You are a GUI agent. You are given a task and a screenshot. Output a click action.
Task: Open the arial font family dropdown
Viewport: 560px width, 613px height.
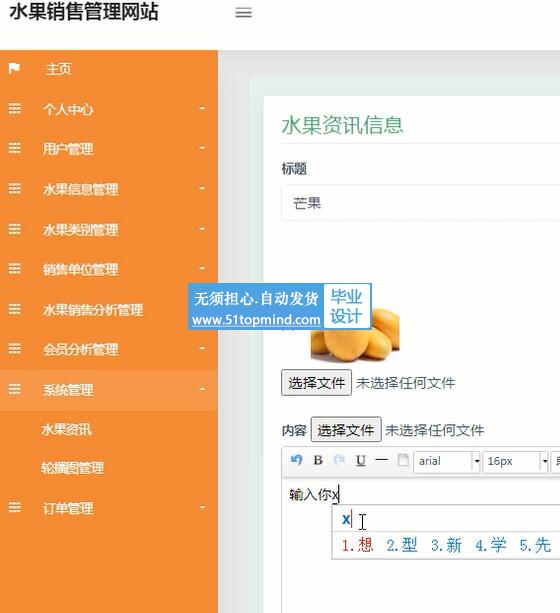click(x=447, y=462)
